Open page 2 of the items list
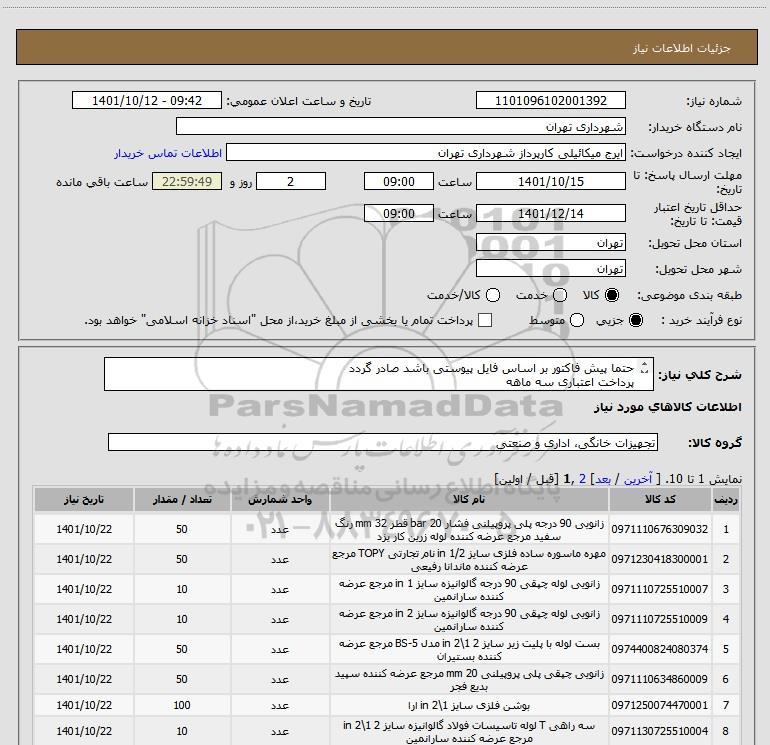770x745 pixels. coord(582,479)
